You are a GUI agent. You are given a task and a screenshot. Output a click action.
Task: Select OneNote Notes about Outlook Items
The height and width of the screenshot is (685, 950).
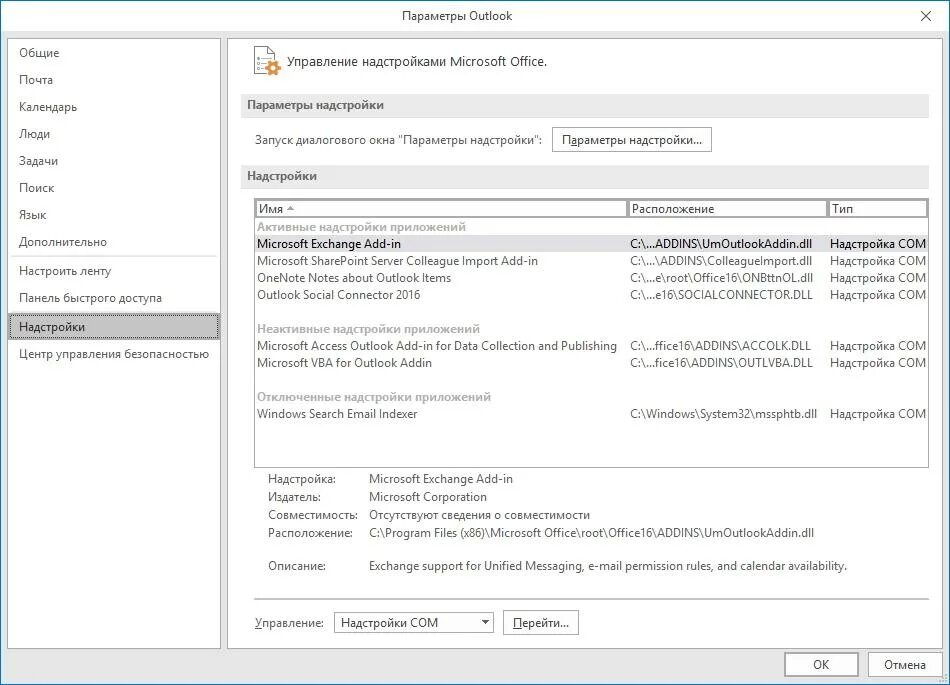(x=591, y=277)
